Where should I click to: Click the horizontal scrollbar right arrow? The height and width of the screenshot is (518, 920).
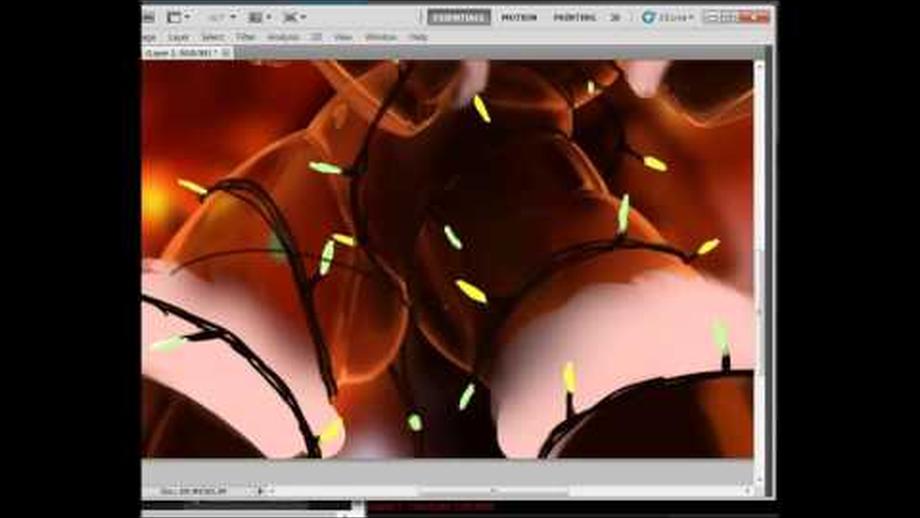[x=747, y=491]
